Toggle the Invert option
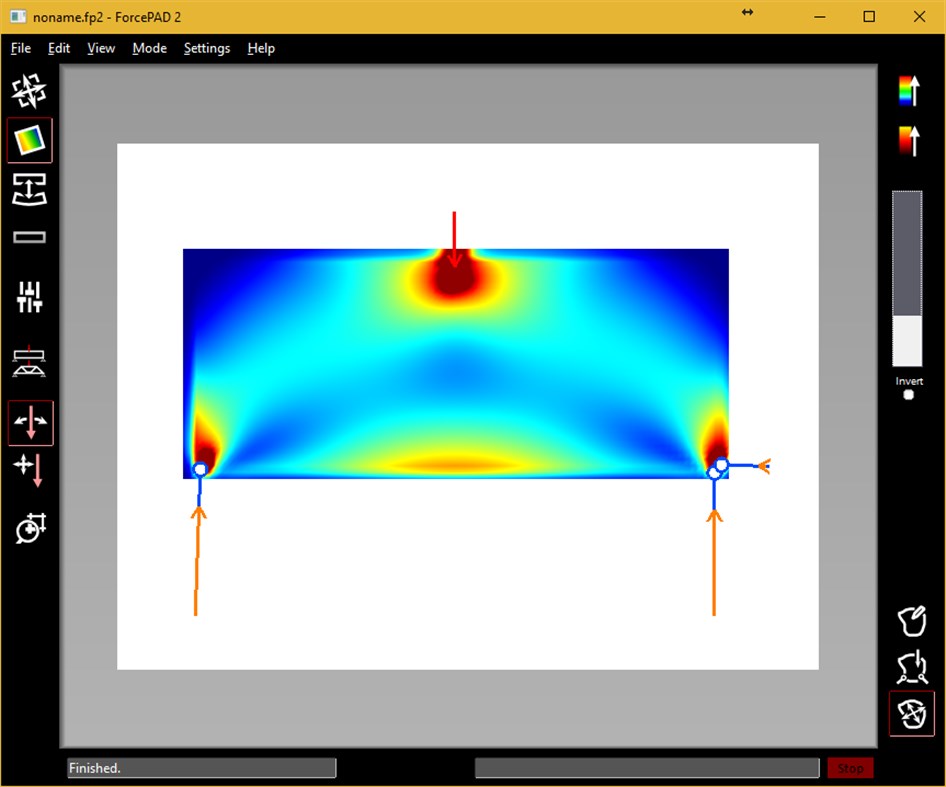Image resolution: width=946 pixels, height=787 pixels. (x=908, y=394)
